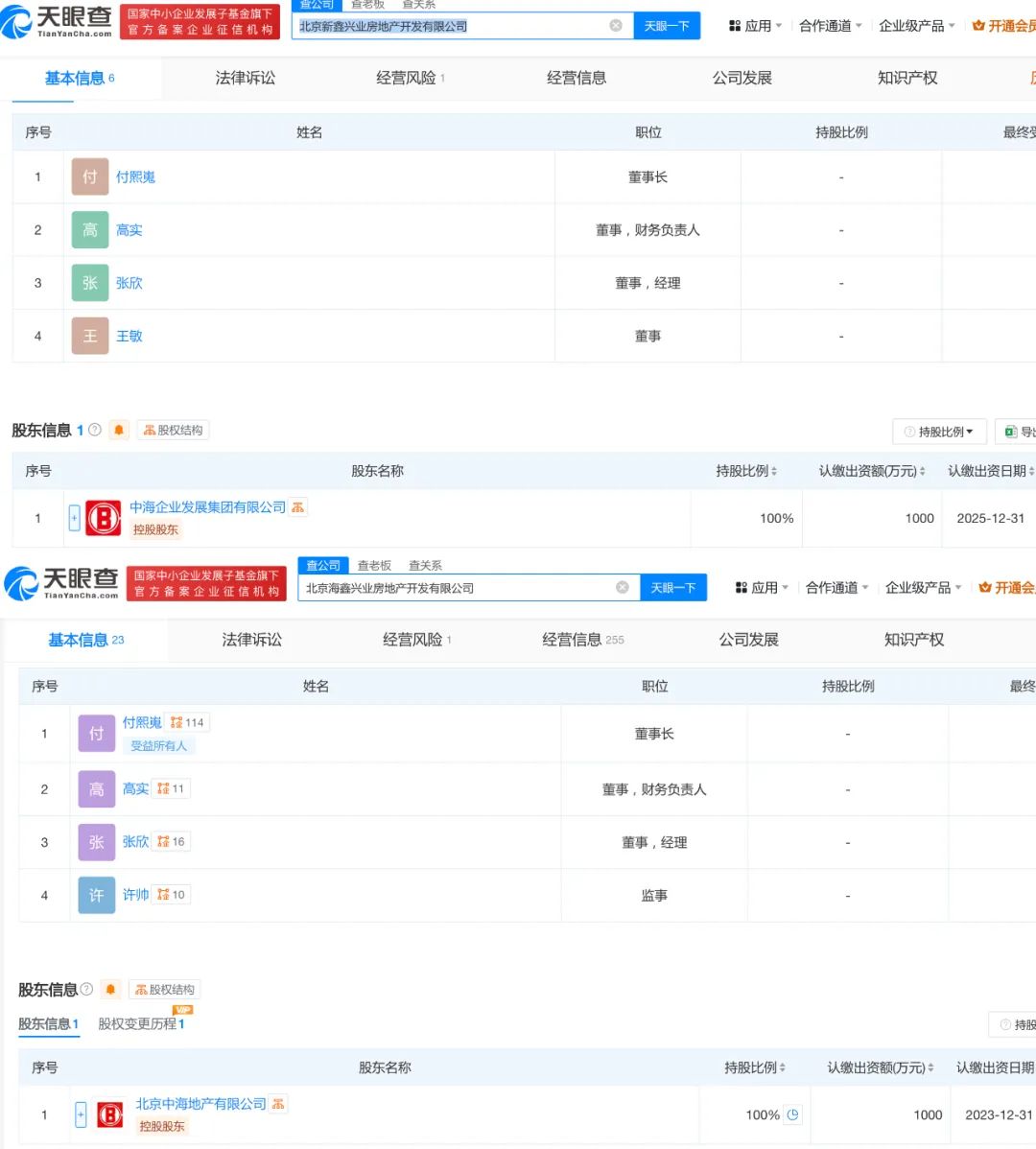The height and width of the screenshot is (1149, 1036).
Task: Click the pie chart icon next to 北京中海地产 100%
Action: [x=792, y=1114]
